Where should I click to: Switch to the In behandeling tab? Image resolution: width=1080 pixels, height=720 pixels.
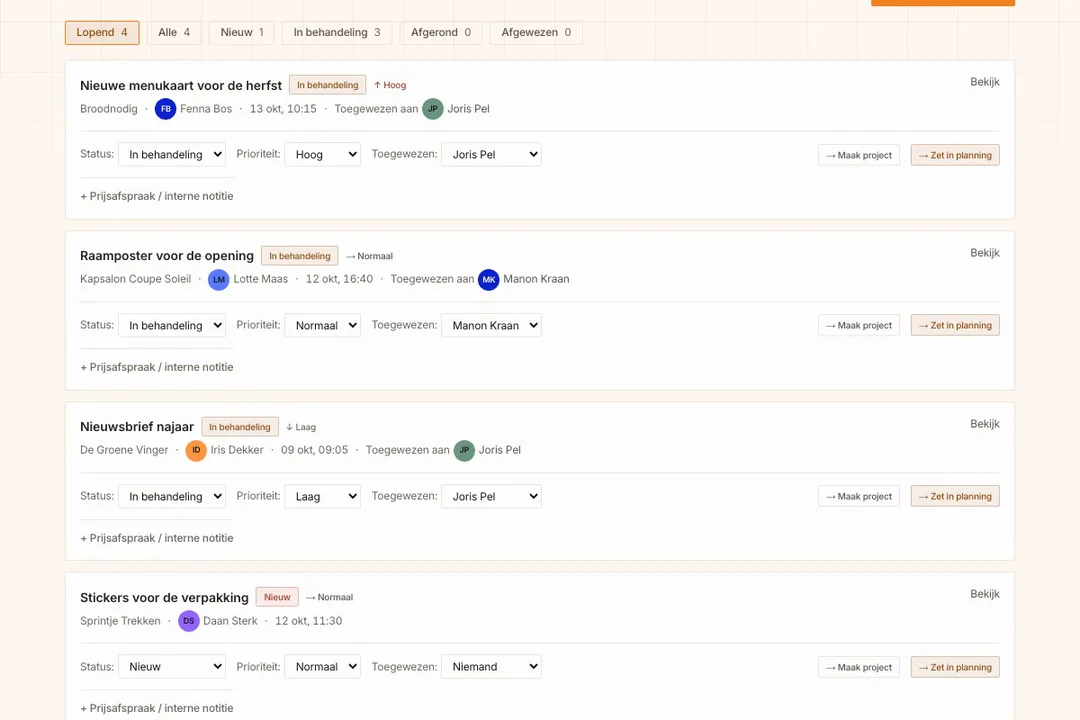point(337,32)
